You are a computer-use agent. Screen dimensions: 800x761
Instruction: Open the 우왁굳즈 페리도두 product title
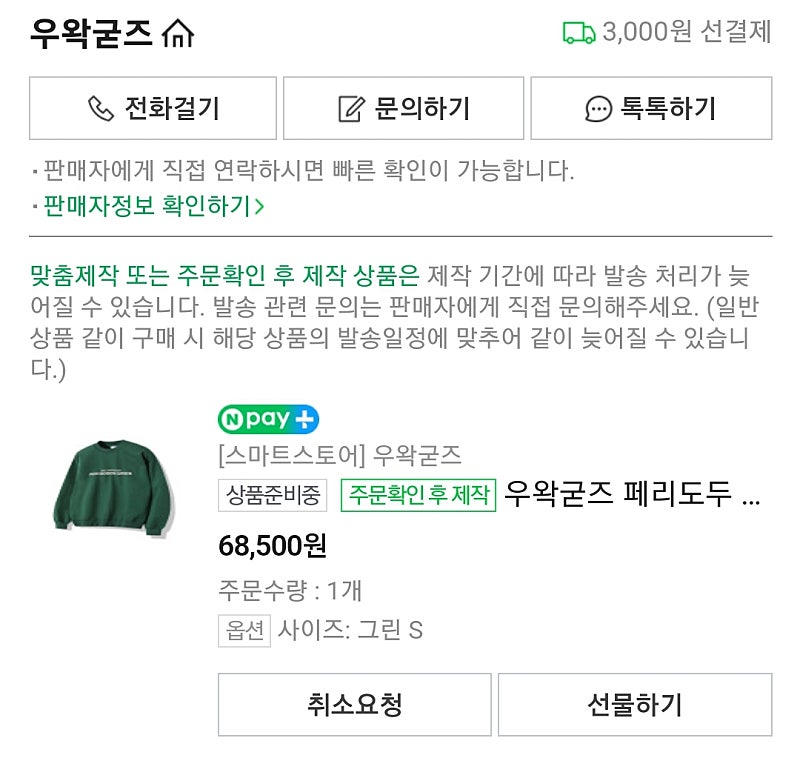632,494
